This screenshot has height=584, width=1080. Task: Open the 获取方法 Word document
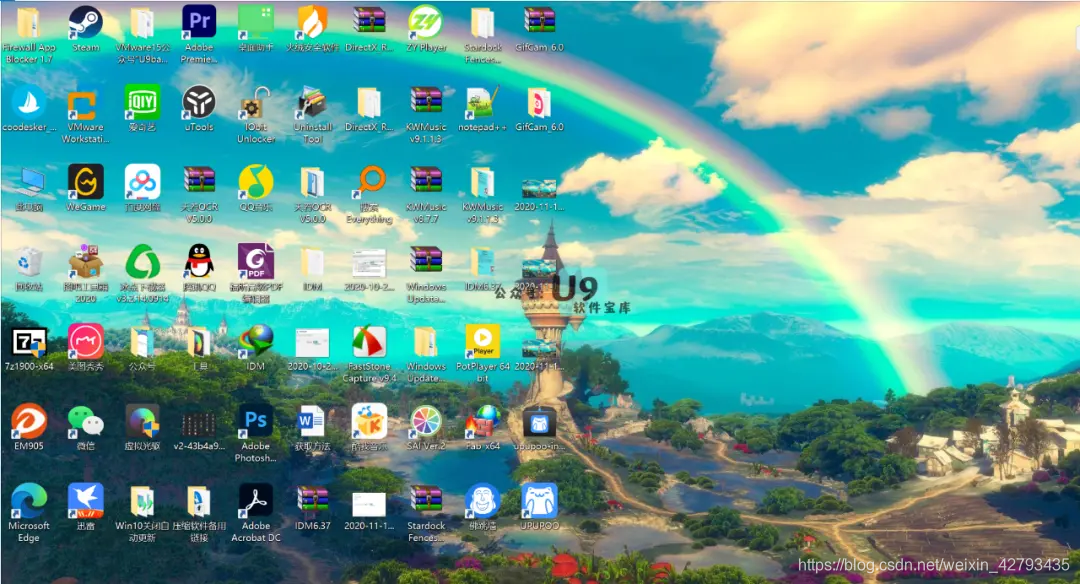pos(313,421)
